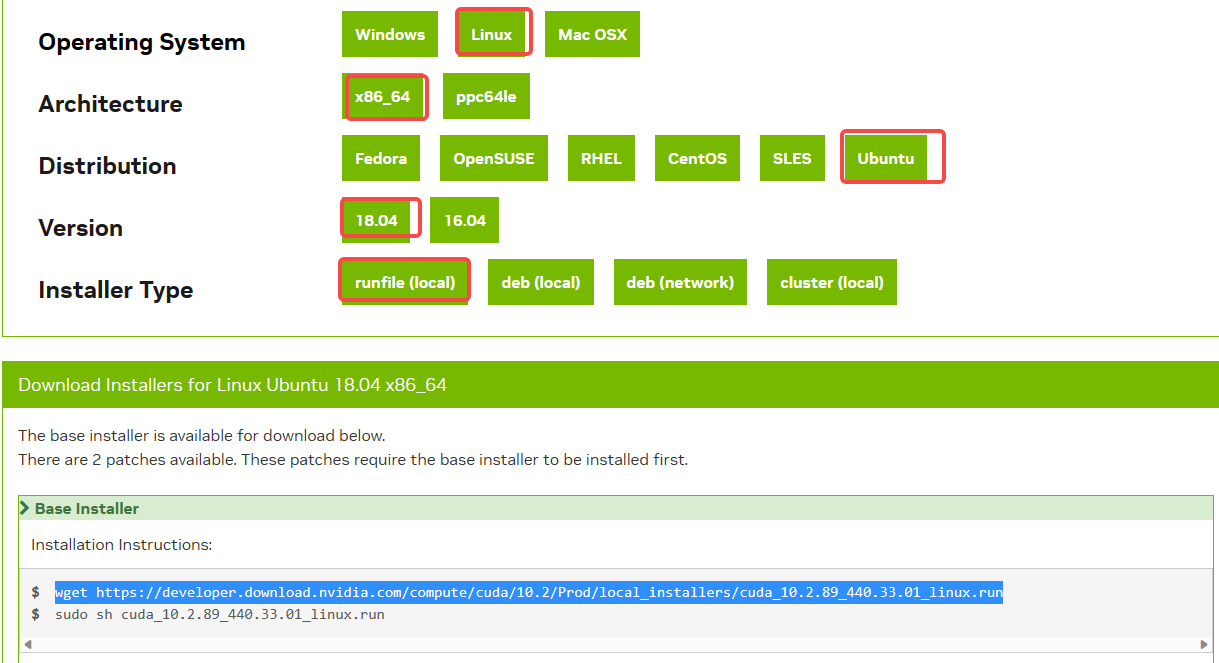Click the wget download command line
Image resolution: width=1219 pixels, height=663 pixels.
(529, 593)
